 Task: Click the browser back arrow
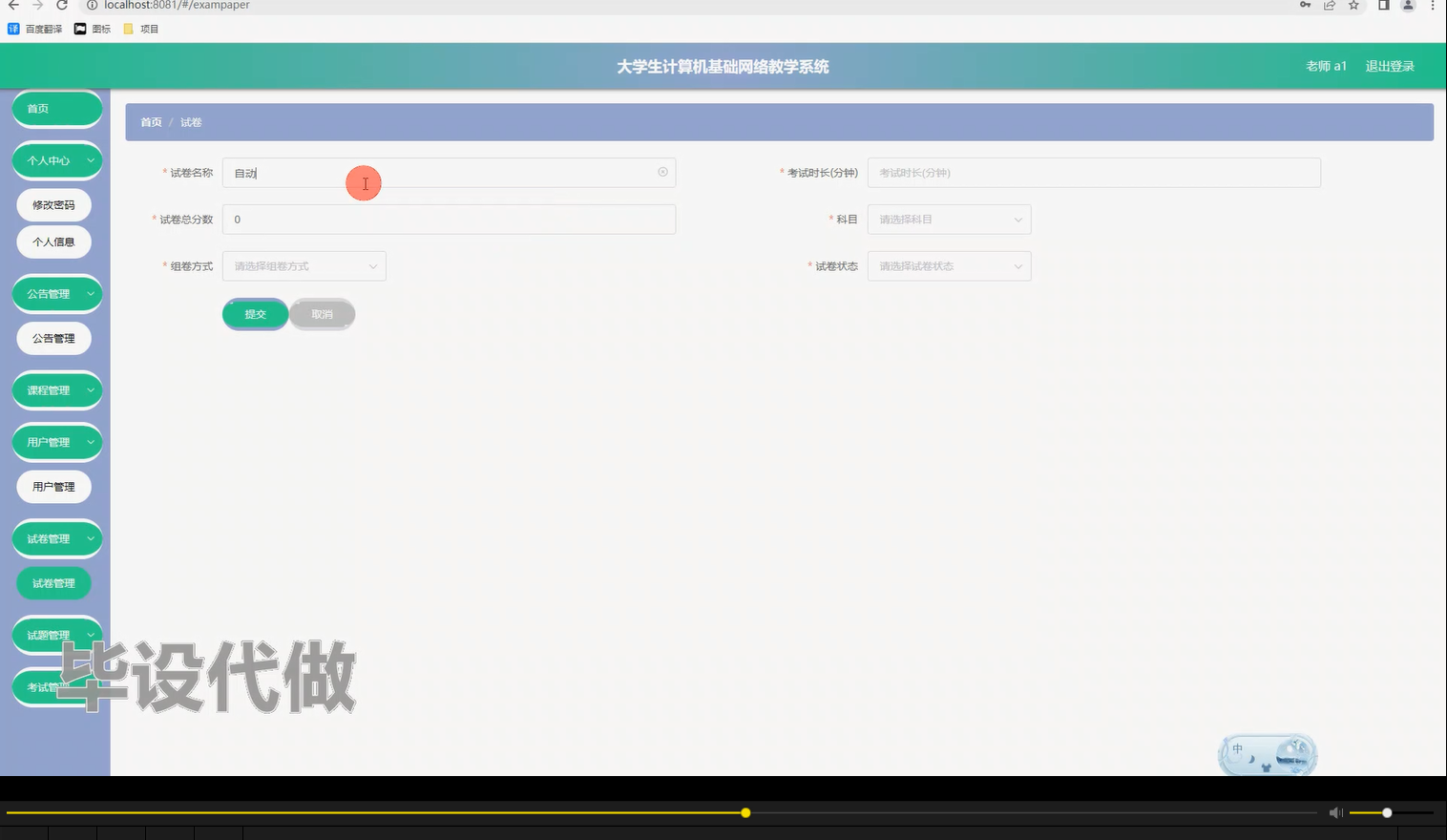point(13,6)
